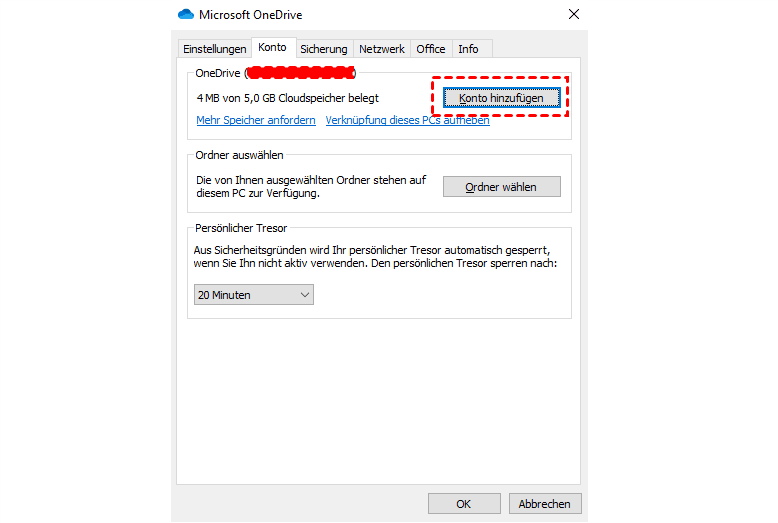Viewport: 778px width, 523px height.
Task: Click the 'Ordner auswählen' group label
Action: [239, 155]
